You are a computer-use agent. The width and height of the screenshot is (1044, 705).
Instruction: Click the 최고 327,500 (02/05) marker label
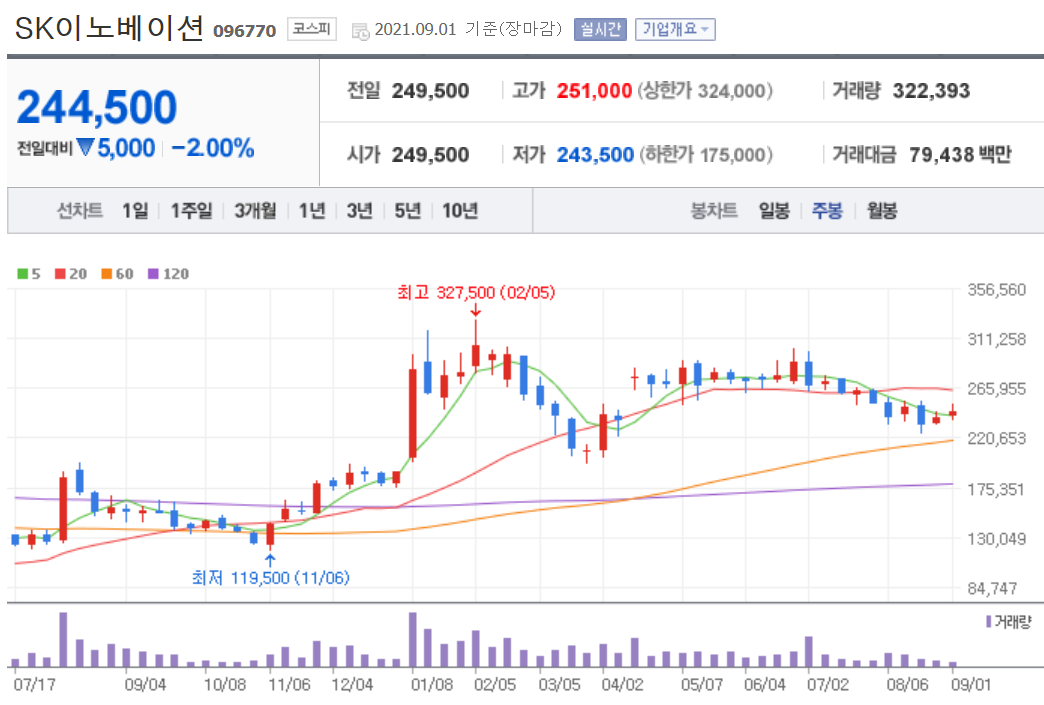[x=476, y=292]
